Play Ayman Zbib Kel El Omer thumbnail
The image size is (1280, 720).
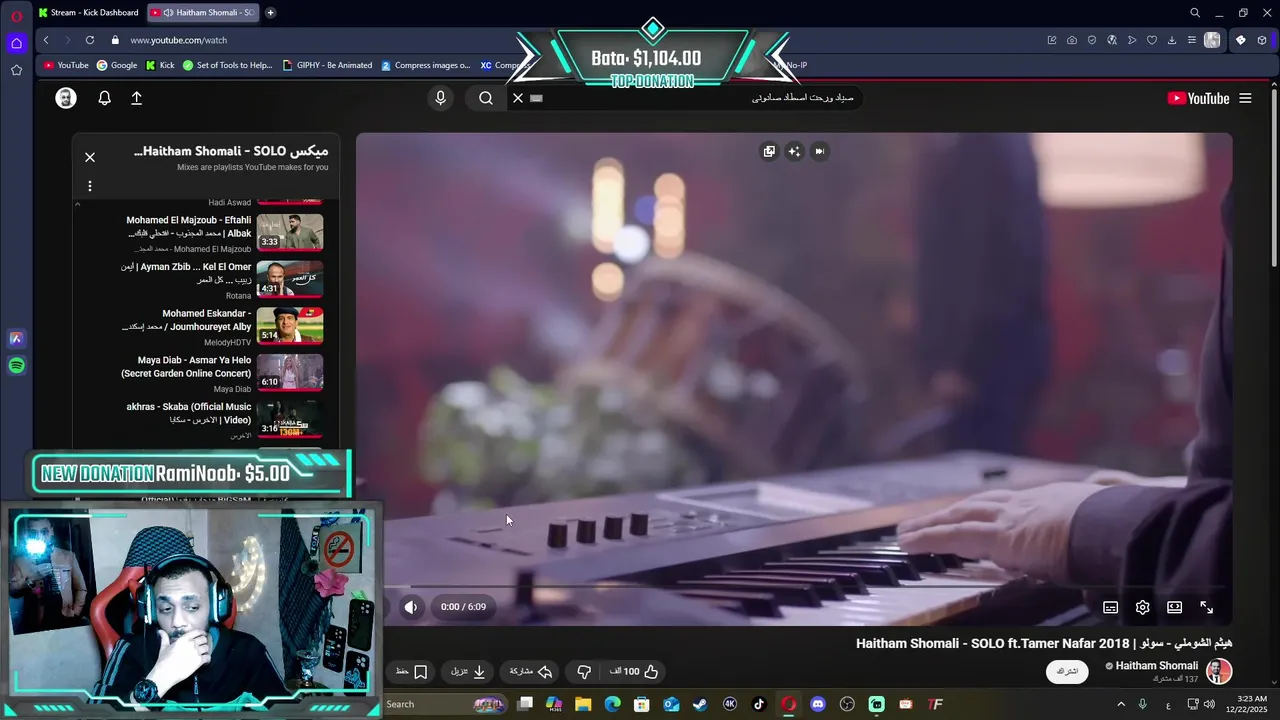(x=290, y=279)
